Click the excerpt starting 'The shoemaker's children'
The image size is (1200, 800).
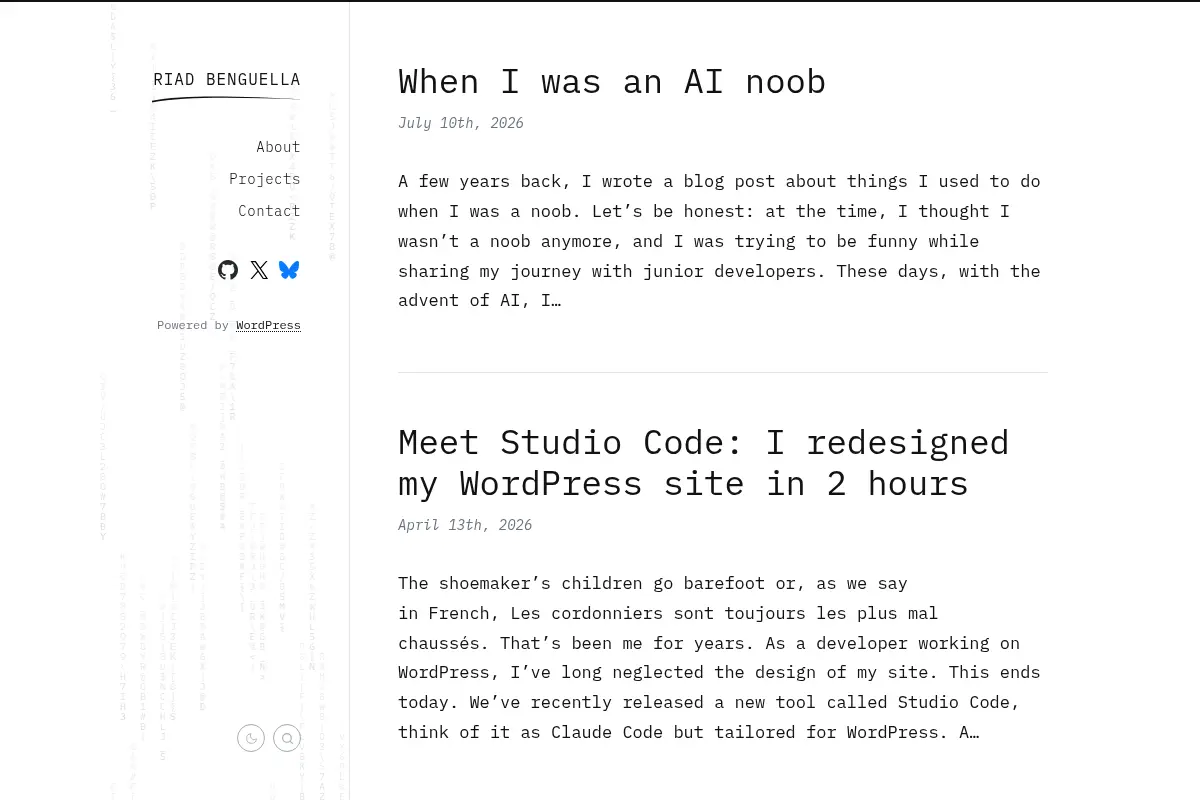720,657
